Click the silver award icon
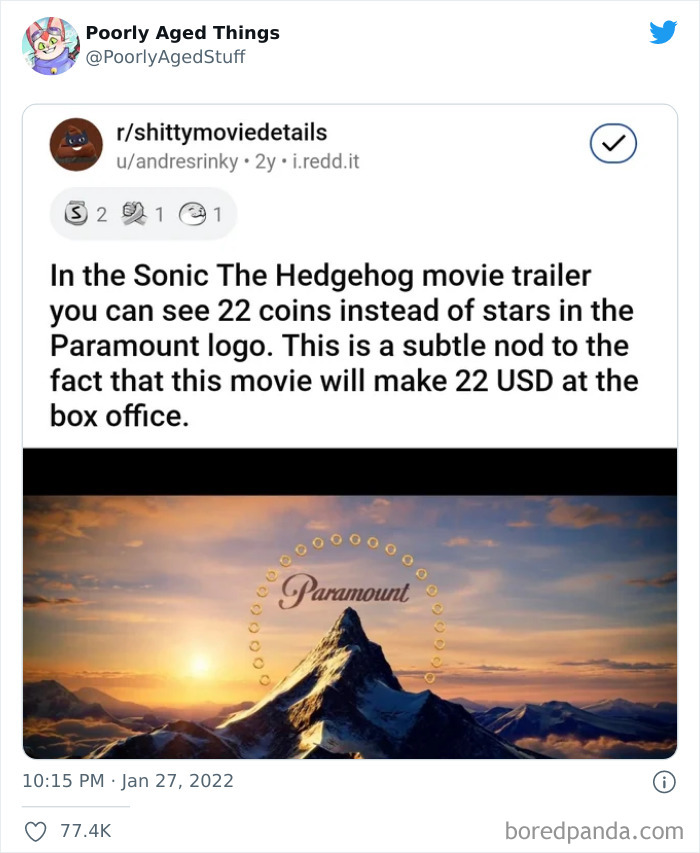Image resolution: width=700 pixels, height=853 pixels. 76,214
